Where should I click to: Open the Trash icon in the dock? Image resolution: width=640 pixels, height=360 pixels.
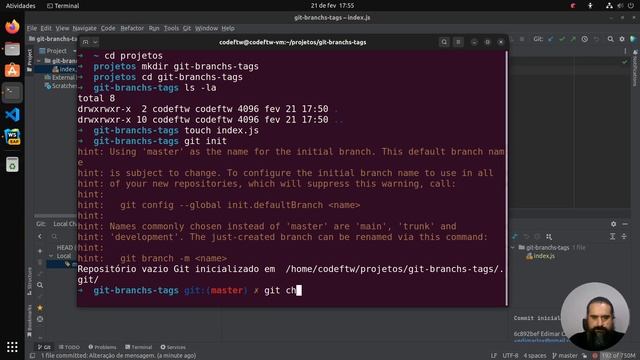(12, 164)
